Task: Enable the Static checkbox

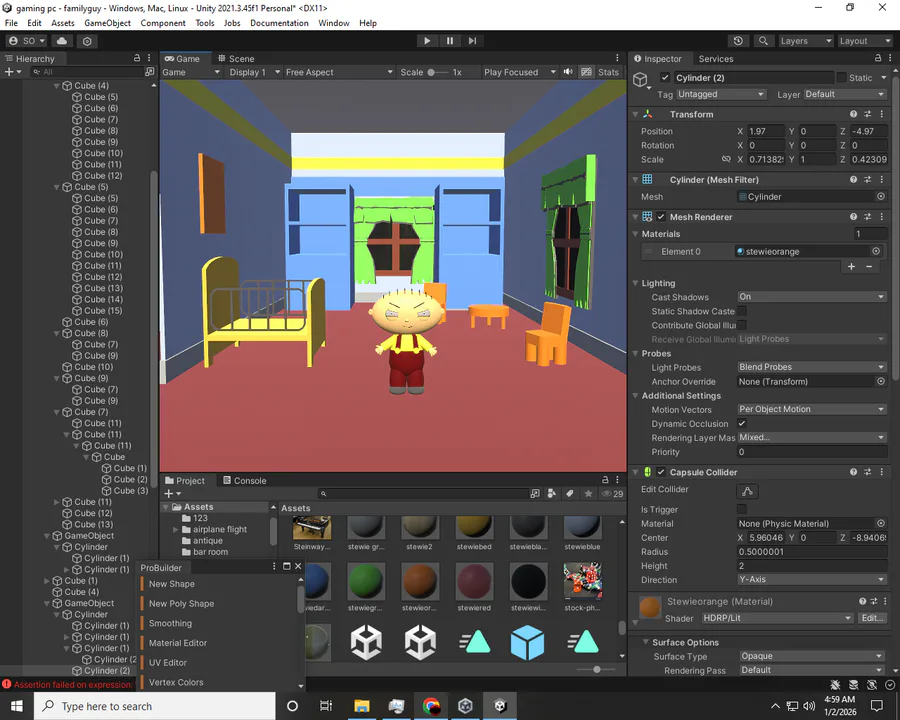Action: click(841, 78)
